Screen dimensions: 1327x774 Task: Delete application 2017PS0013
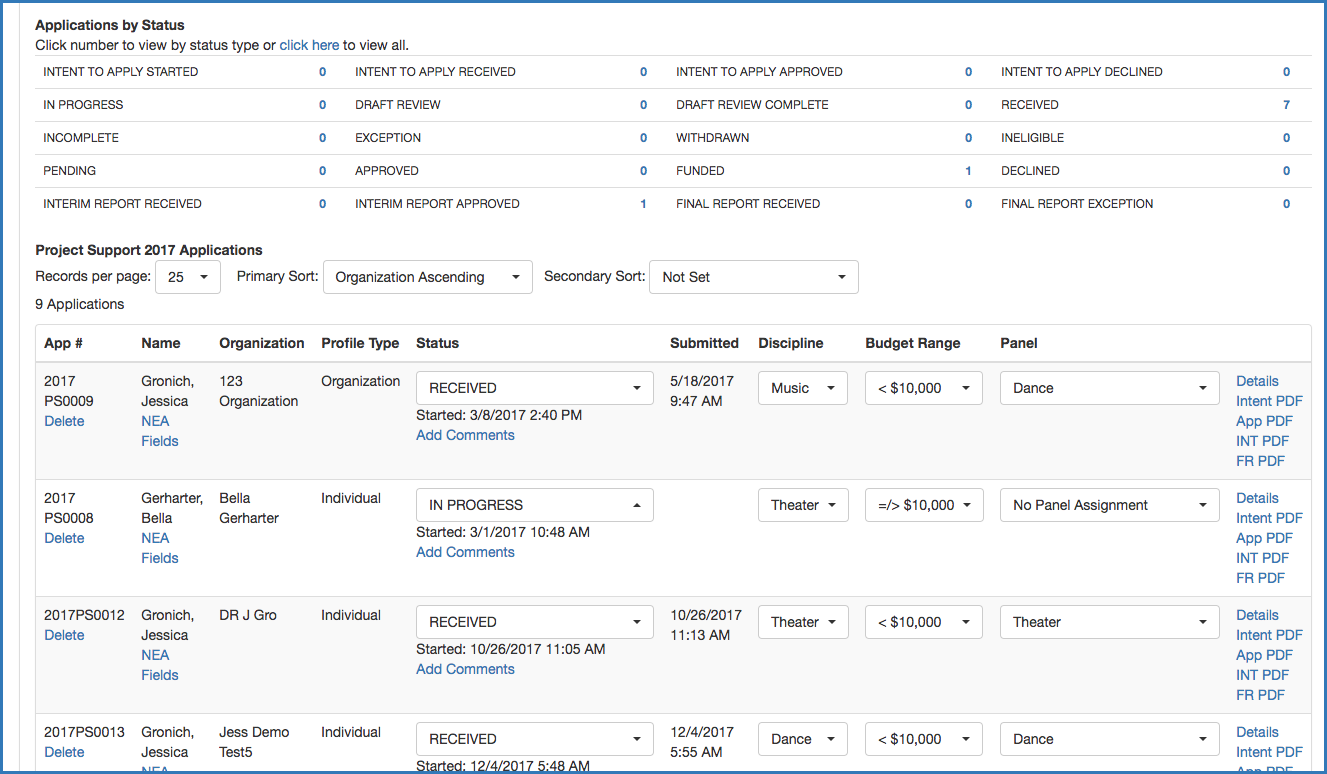64,752
